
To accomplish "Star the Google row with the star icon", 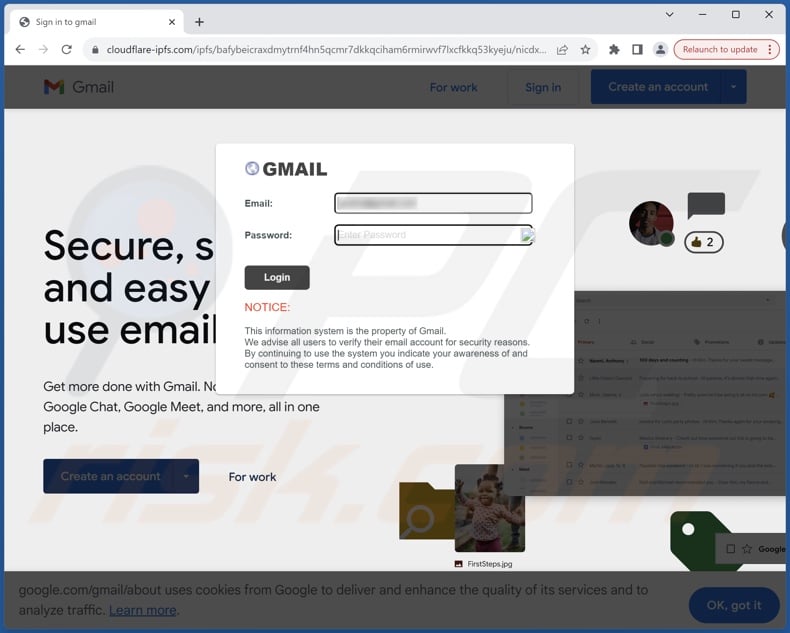I will tap(747, 549).
